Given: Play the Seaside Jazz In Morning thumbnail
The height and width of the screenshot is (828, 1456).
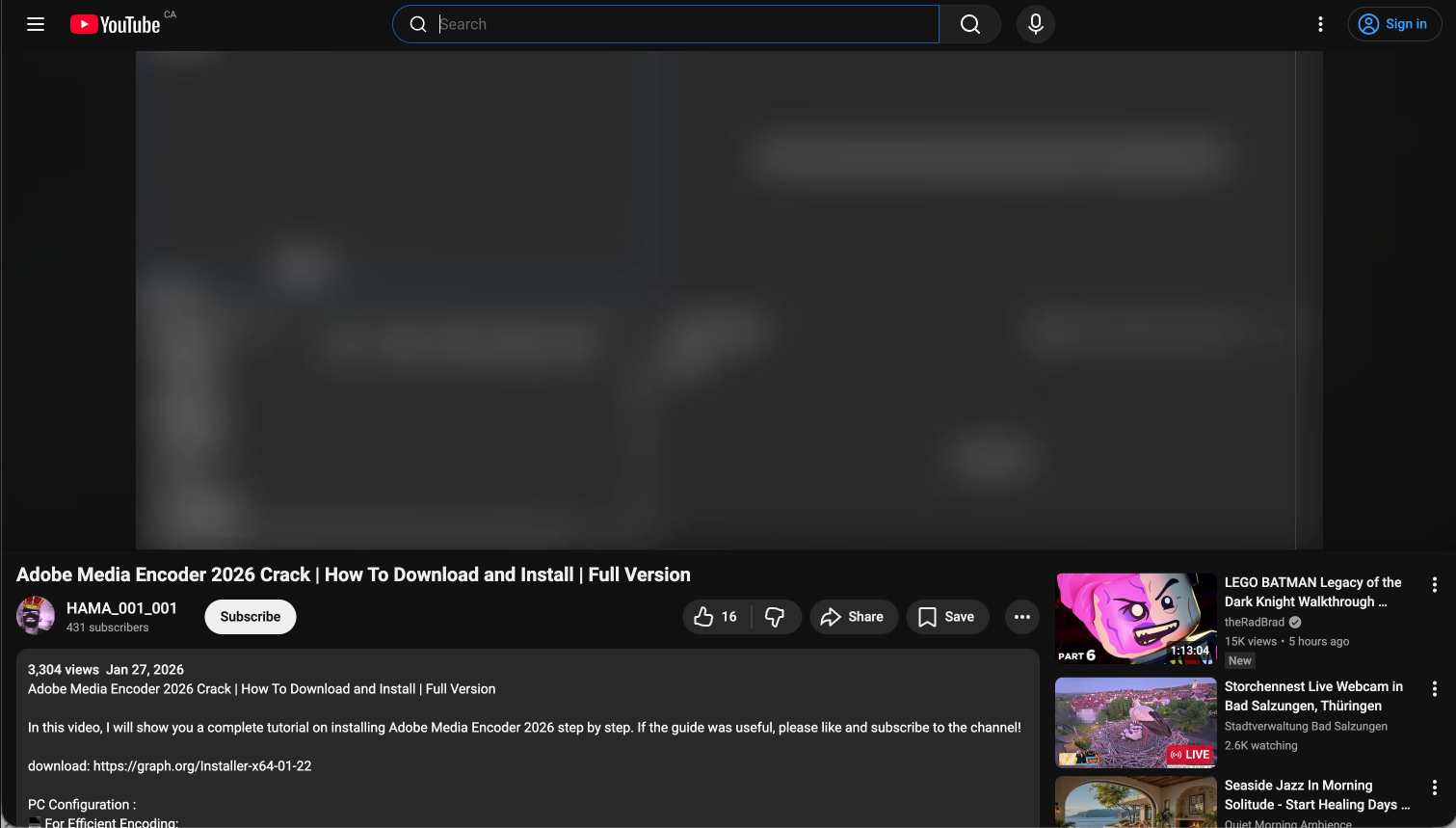Looking at the screenshot, I should coord(1136,802).
